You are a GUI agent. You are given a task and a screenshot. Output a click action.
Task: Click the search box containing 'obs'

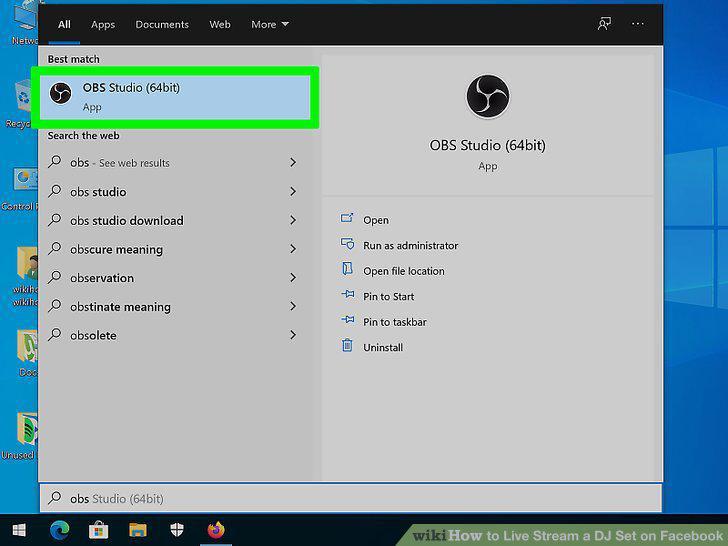pos(351,498)
